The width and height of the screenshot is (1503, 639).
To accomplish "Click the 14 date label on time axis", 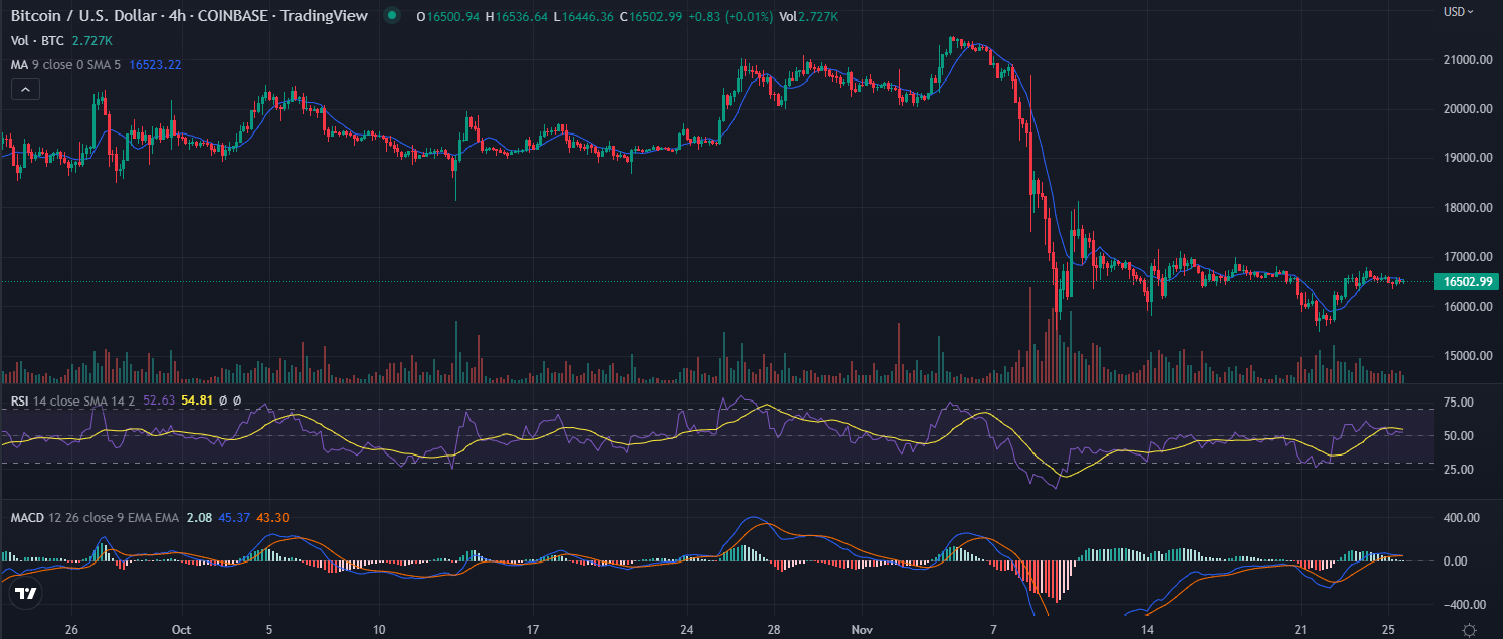I will (1147, 631).
